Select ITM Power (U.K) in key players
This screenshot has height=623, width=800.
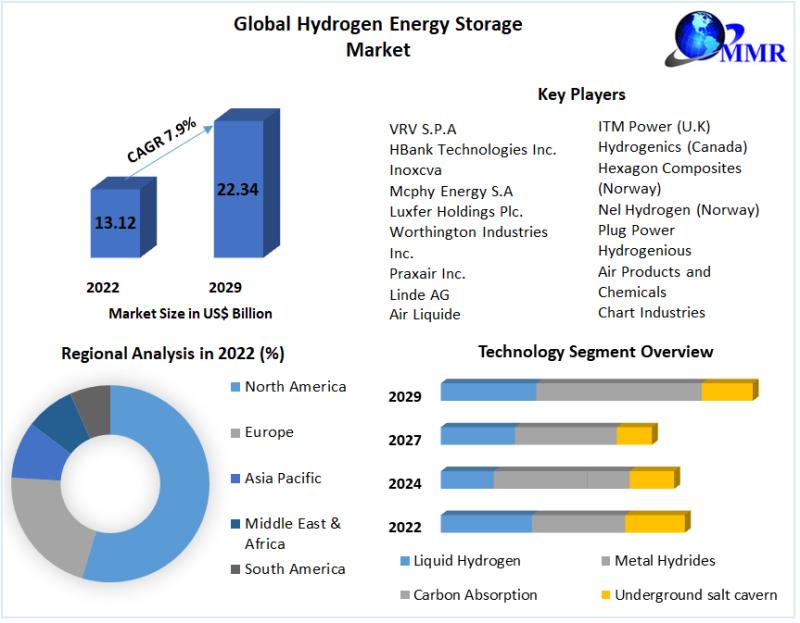click(x=653, y=126)
